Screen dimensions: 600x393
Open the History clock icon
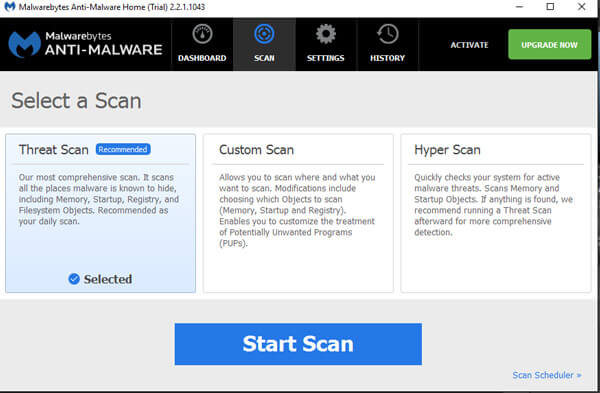click(x=387, y=34)
